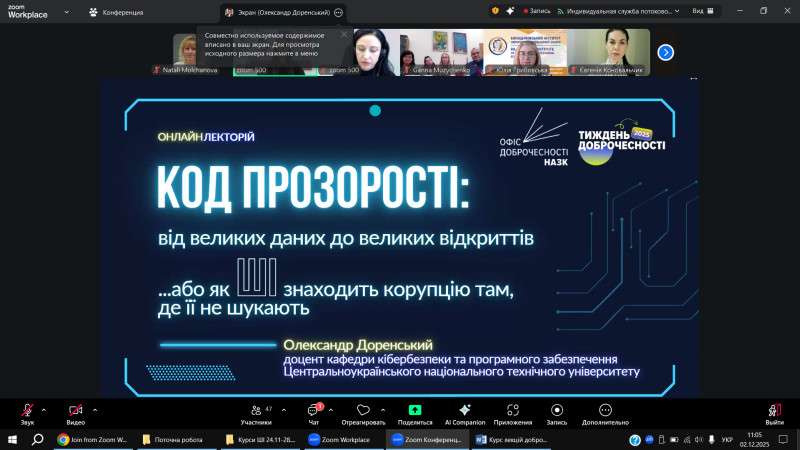Turn on camera with Видео button
800x450 pixels.
click(75, 412)
